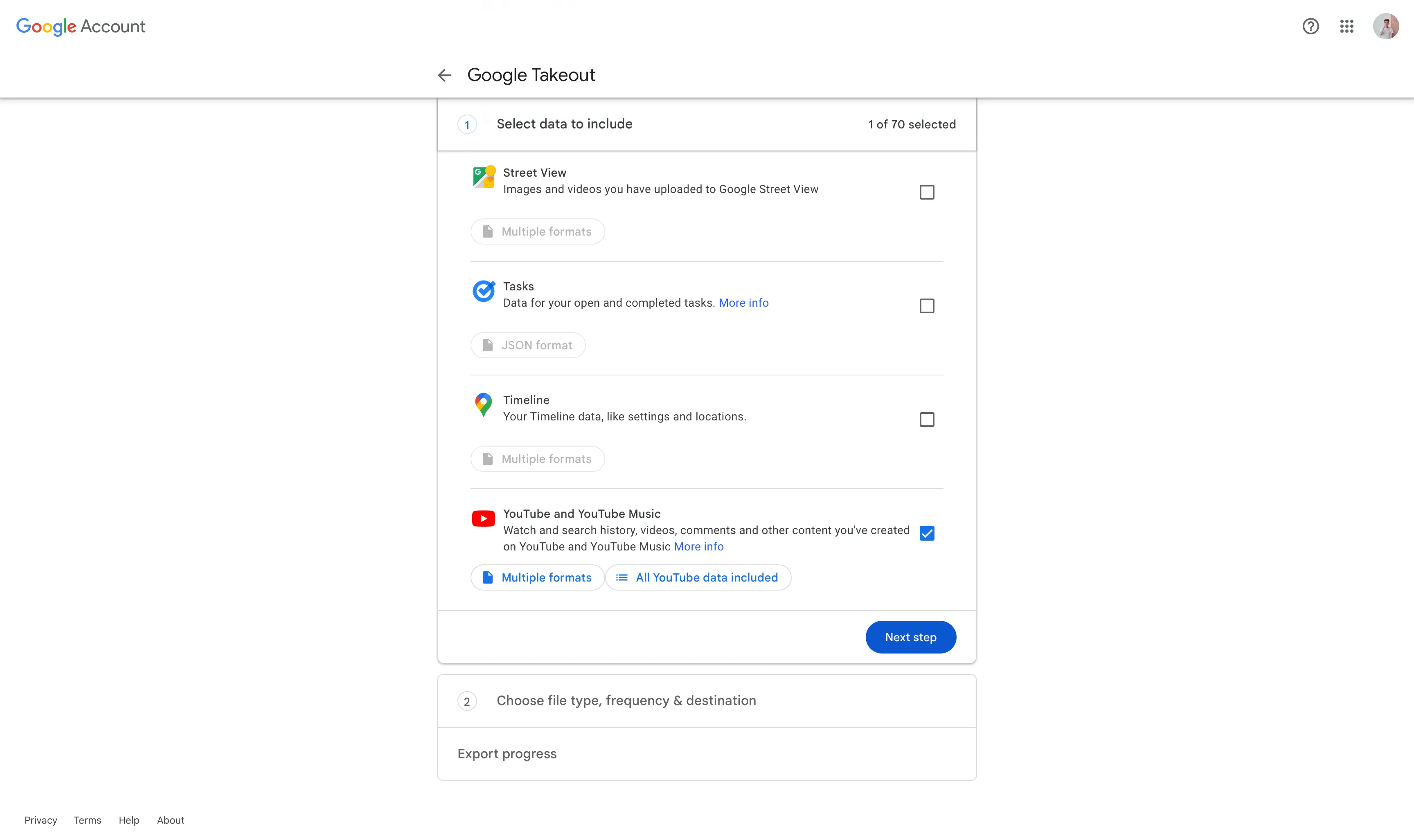1414x840 pixels.
Task: Click list icon in All YouTube data chip
Action: 622,577
